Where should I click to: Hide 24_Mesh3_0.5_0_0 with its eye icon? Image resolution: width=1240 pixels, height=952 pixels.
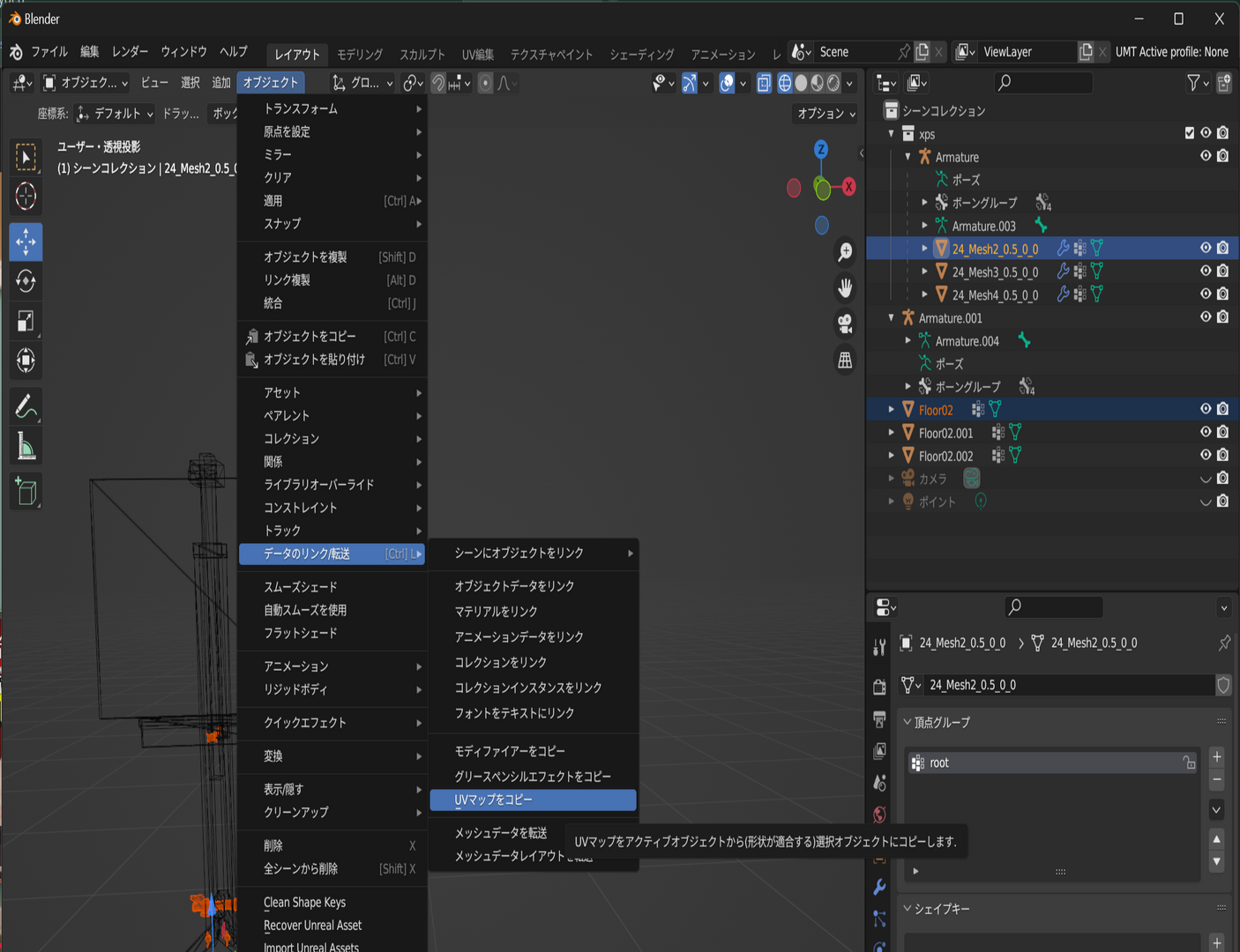click(1206, 271)
